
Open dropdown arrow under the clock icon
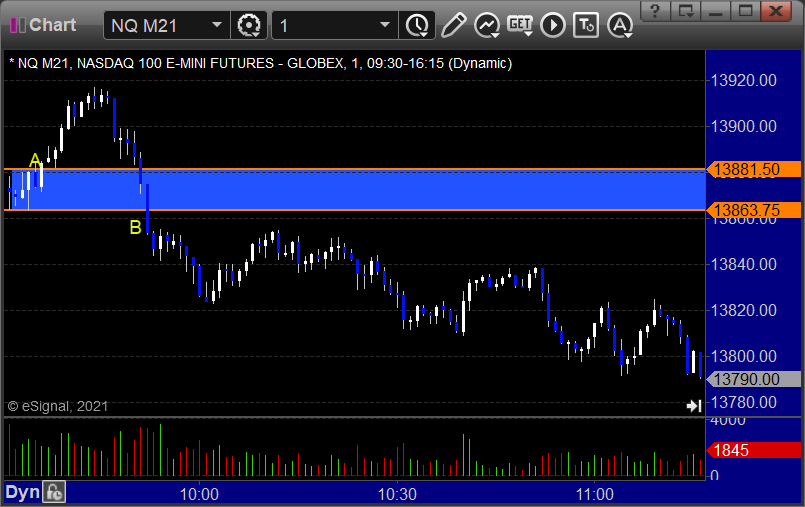(425, 34)
